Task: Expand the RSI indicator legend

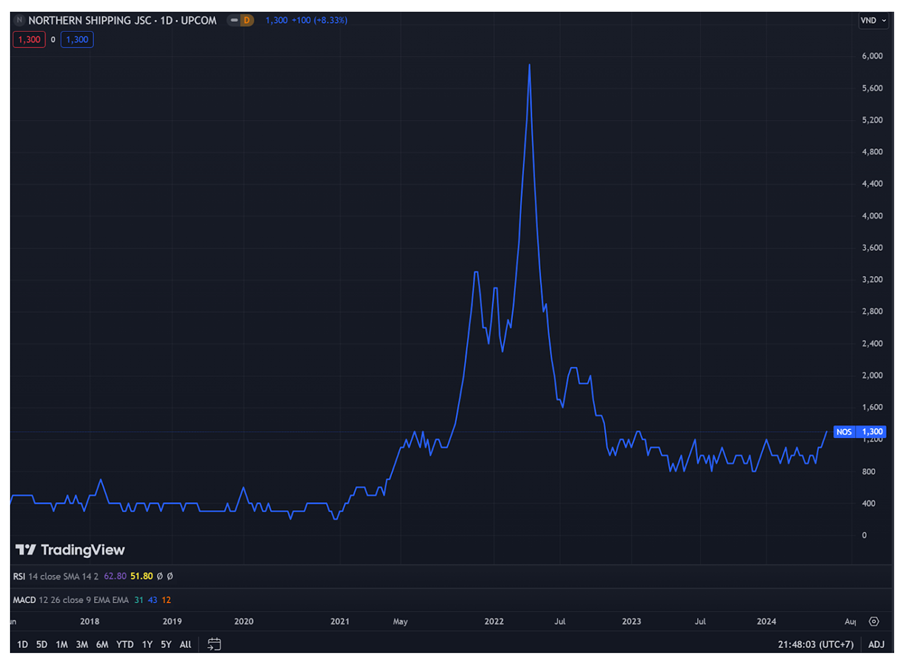Action: (19, 576)
